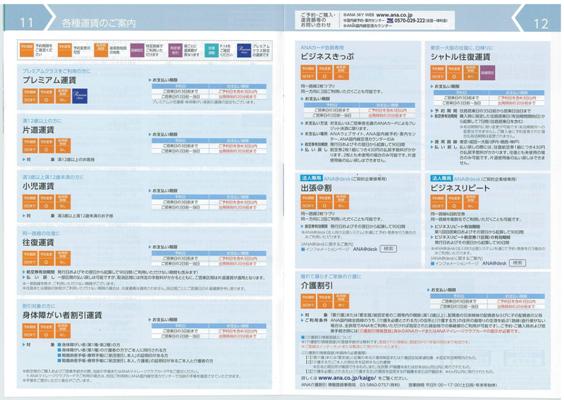Click the first orange icon under シャトル往復運賃

click(438, 73)
